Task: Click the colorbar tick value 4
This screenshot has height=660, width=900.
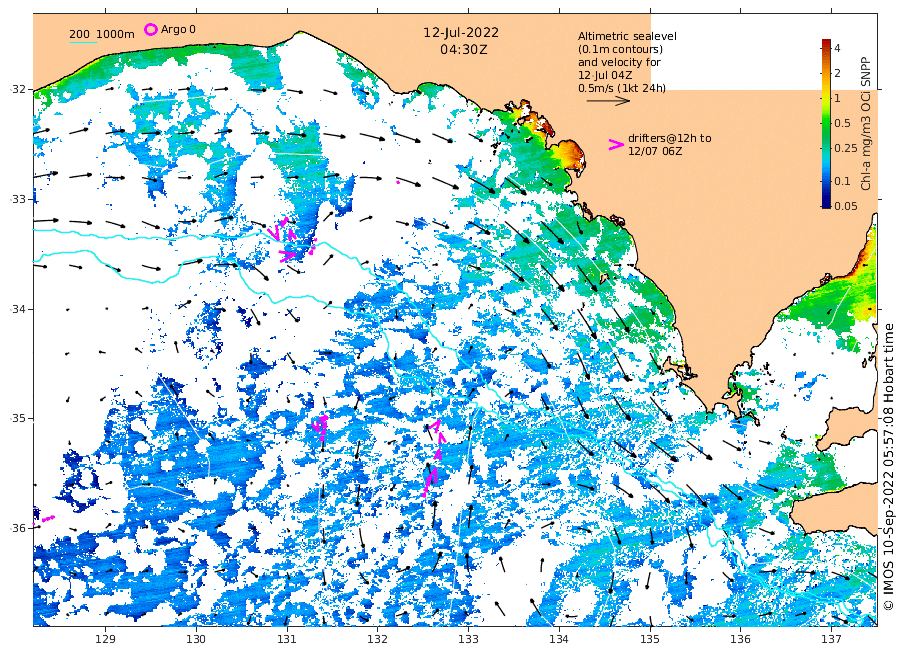Action: pos(837,48)
